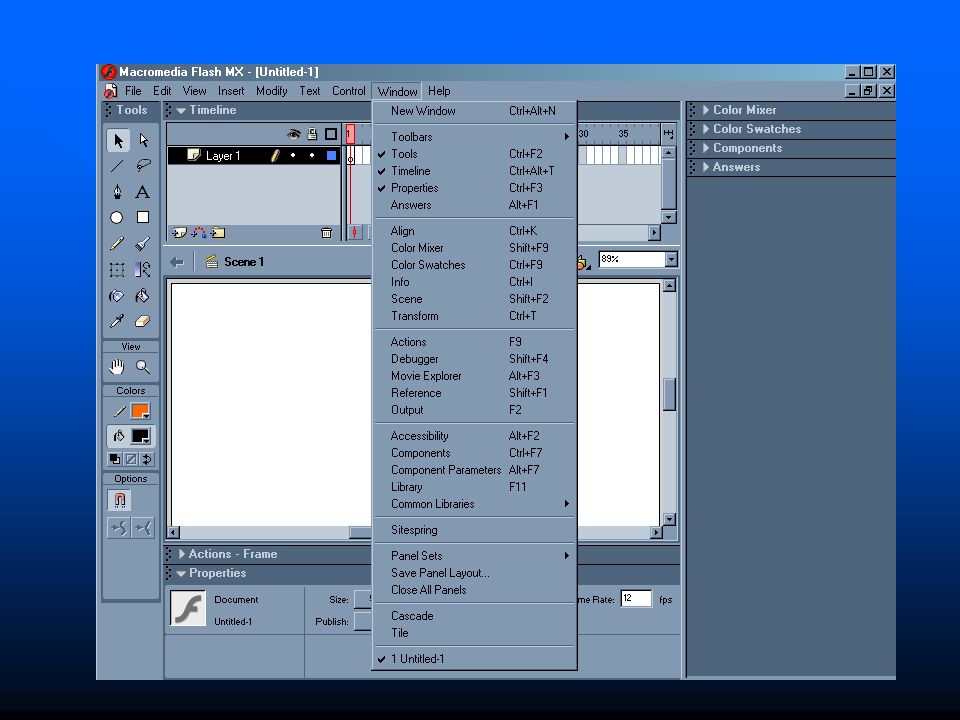Select the Line tool
The width and height of the screenshot is (960, 720).
(x=117, y=166)
